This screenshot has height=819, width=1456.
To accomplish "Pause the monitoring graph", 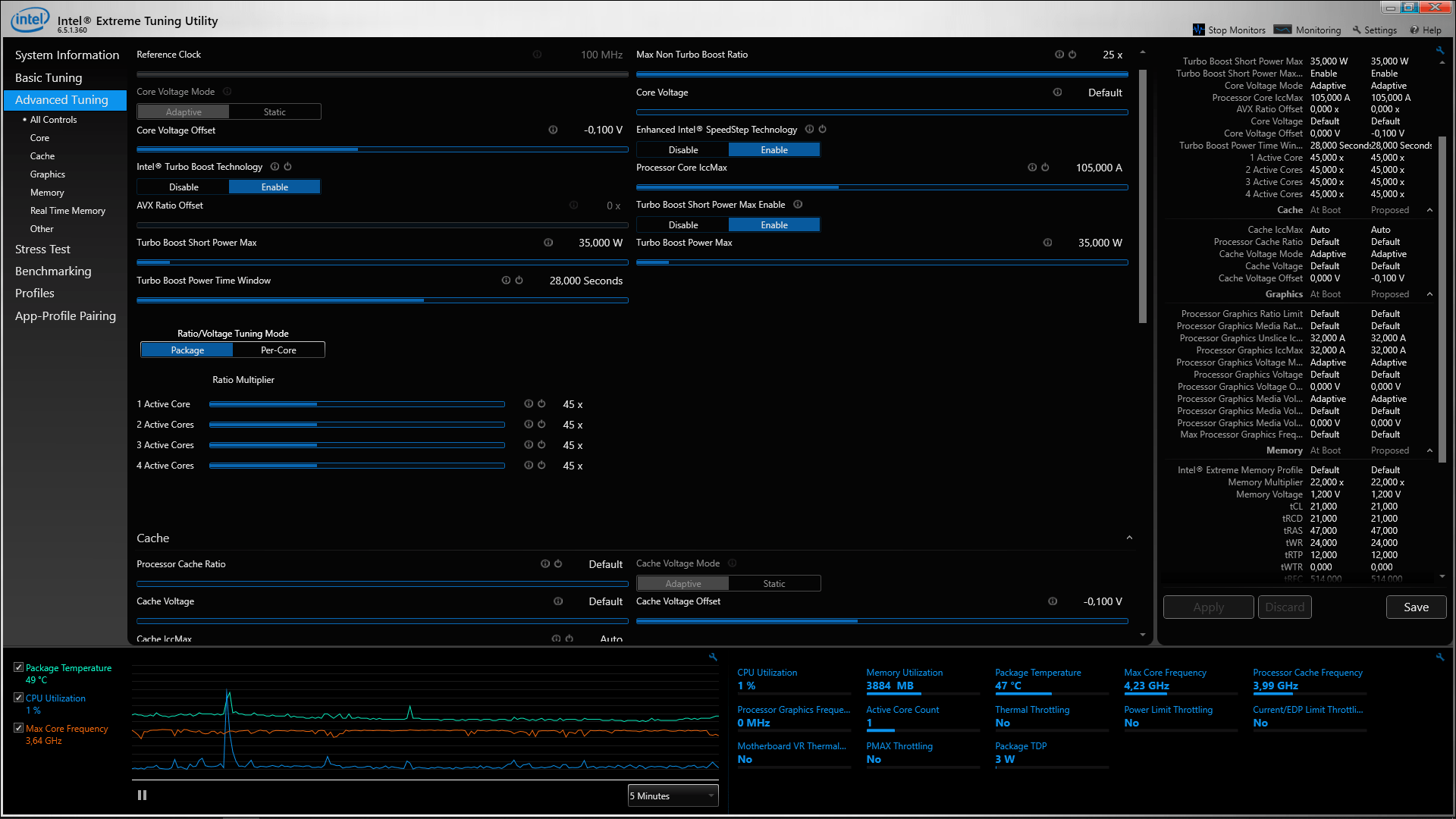I will [x=142, y=795].
